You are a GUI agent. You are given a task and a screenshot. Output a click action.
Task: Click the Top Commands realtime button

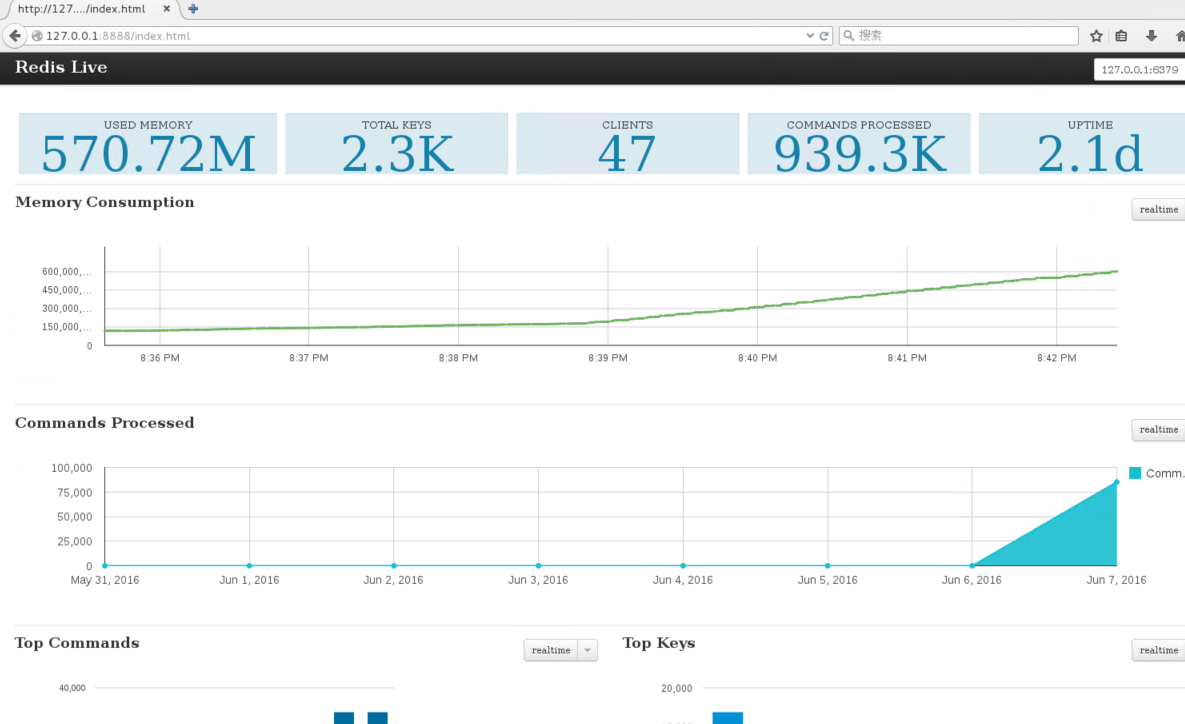(x=550, y=650)
